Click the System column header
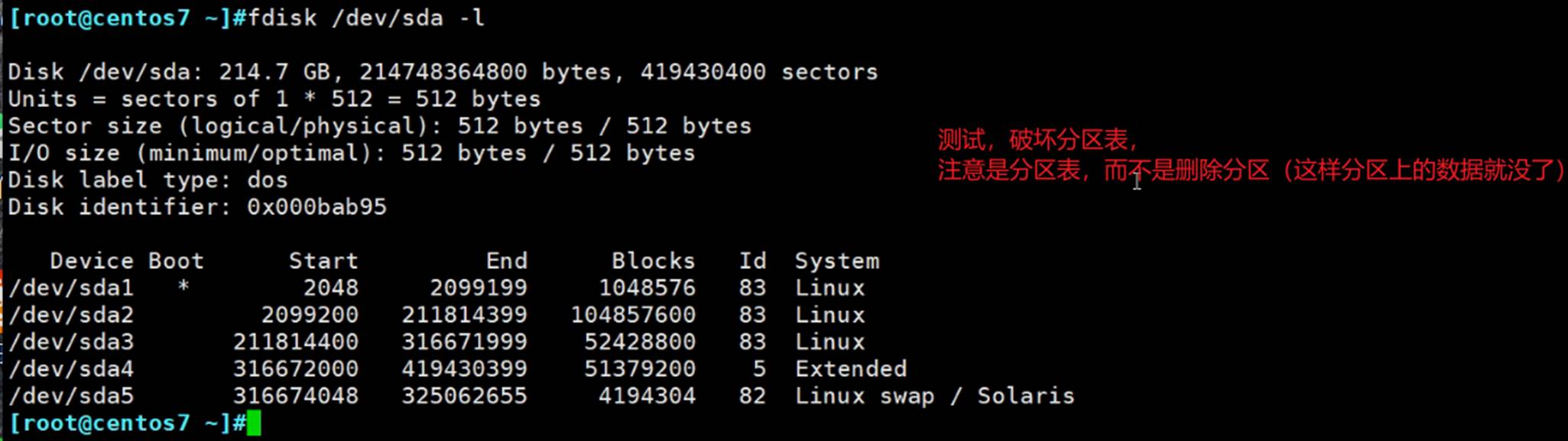The image size is (1568, 441). click(836, 261)
